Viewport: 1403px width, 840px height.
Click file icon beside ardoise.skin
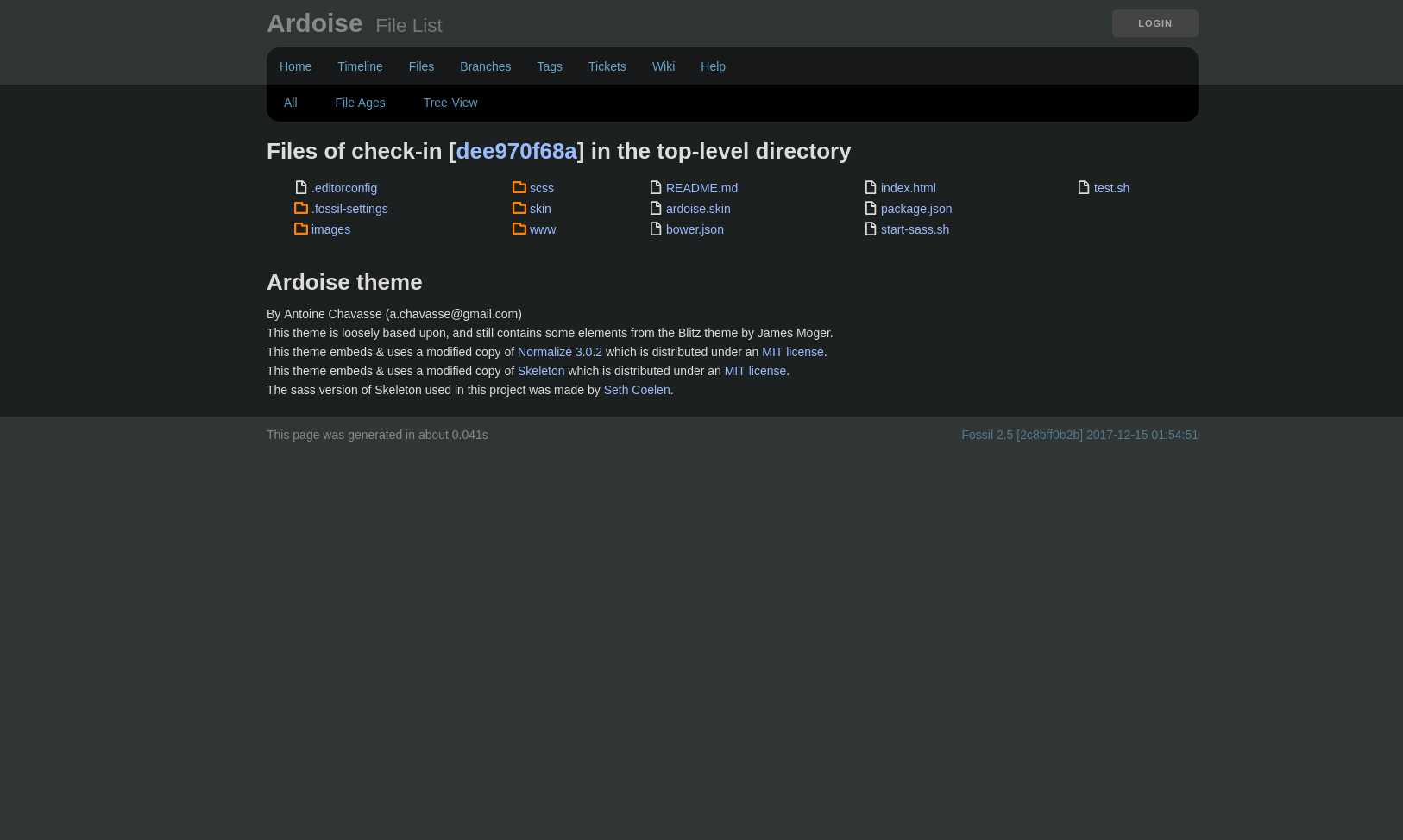[656, 208]
